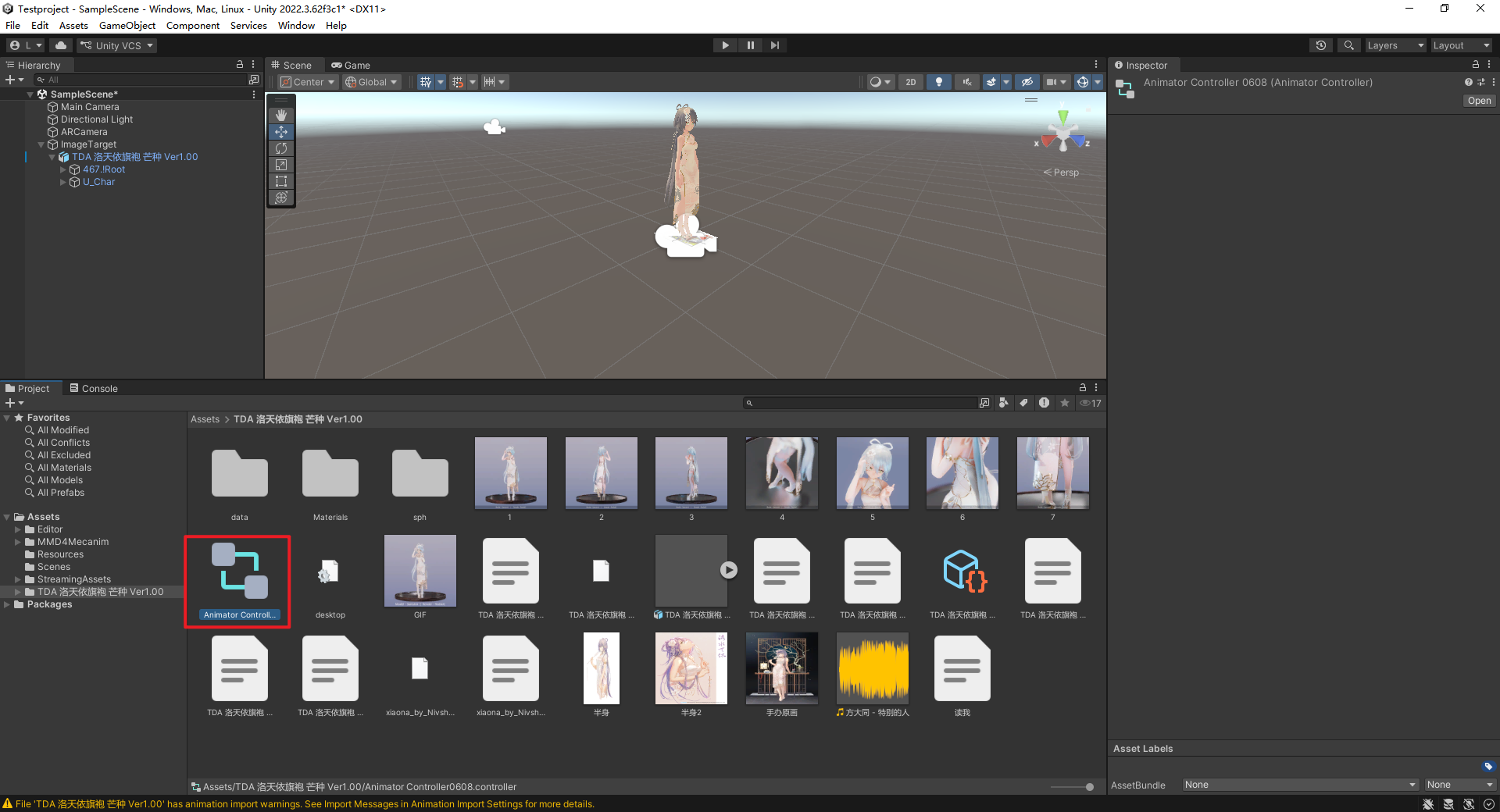Click the Project icon size slider
Image resolution: width=1500 pixels, height=812 pixels.
tap(1072, 787)
